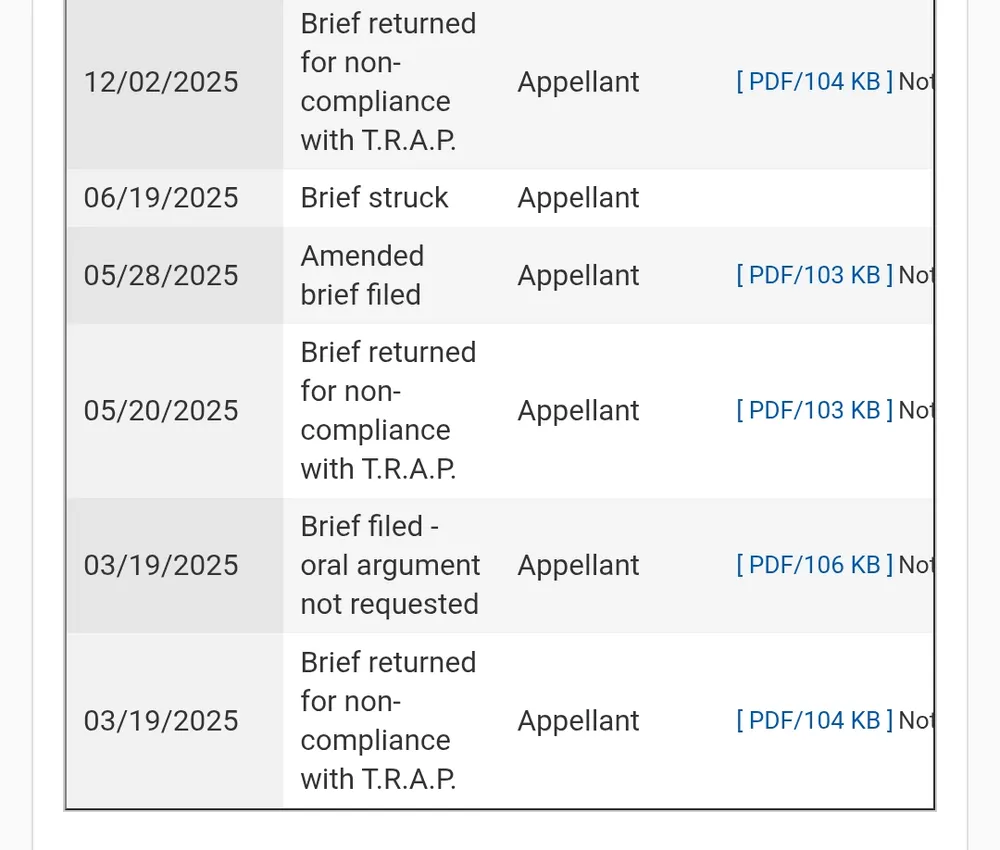Click "Brief filed - oral argument not requested" text
Image resolution: width=1000 pixels, height=850 pixels.
tap(389, 565)
